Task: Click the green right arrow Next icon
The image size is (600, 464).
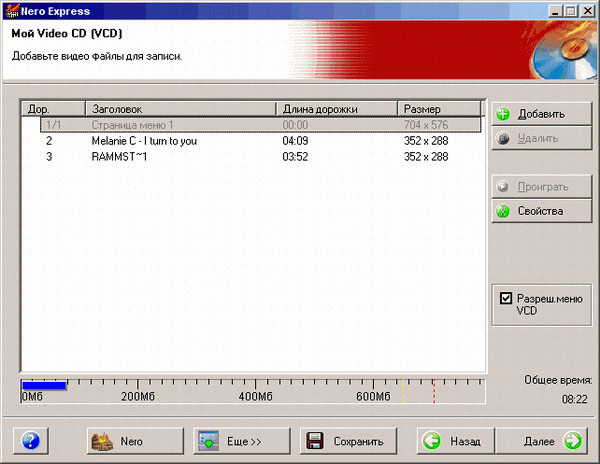Action: coord(572,441)
